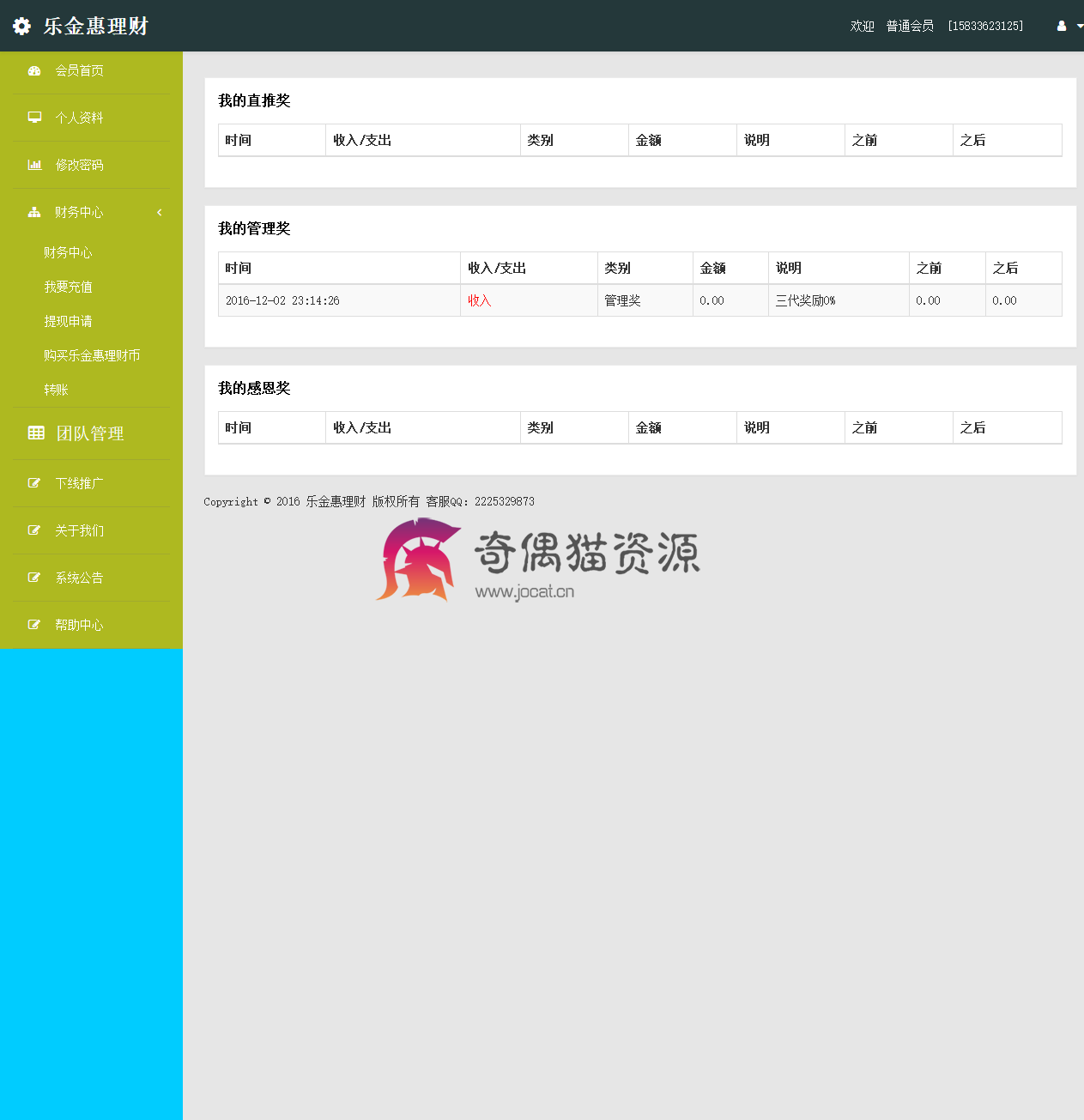Open 会员首页 in the sidebar

(x=80, y=71)
